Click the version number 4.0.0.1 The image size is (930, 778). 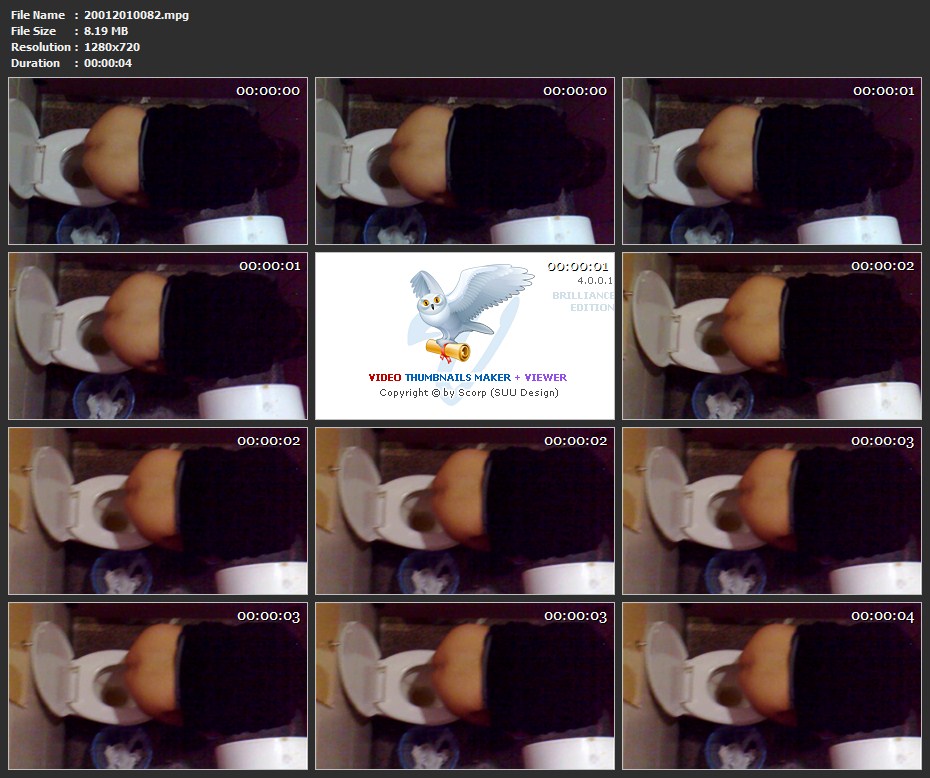(593, 281)
